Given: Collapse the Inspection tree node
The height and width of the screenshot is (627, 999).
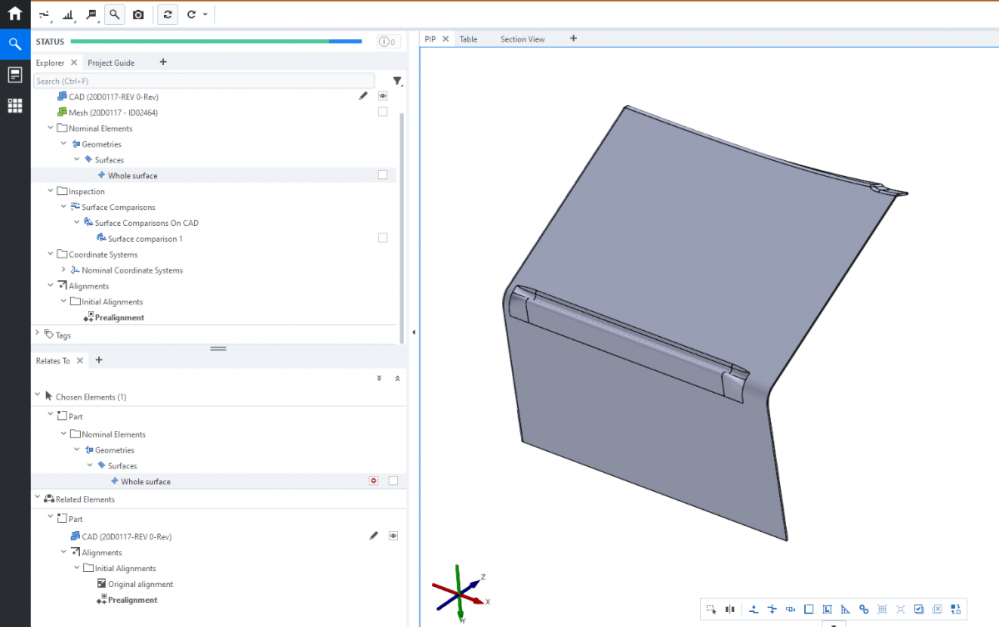Looking at the screenshot, I should click(x=50, y=191).
